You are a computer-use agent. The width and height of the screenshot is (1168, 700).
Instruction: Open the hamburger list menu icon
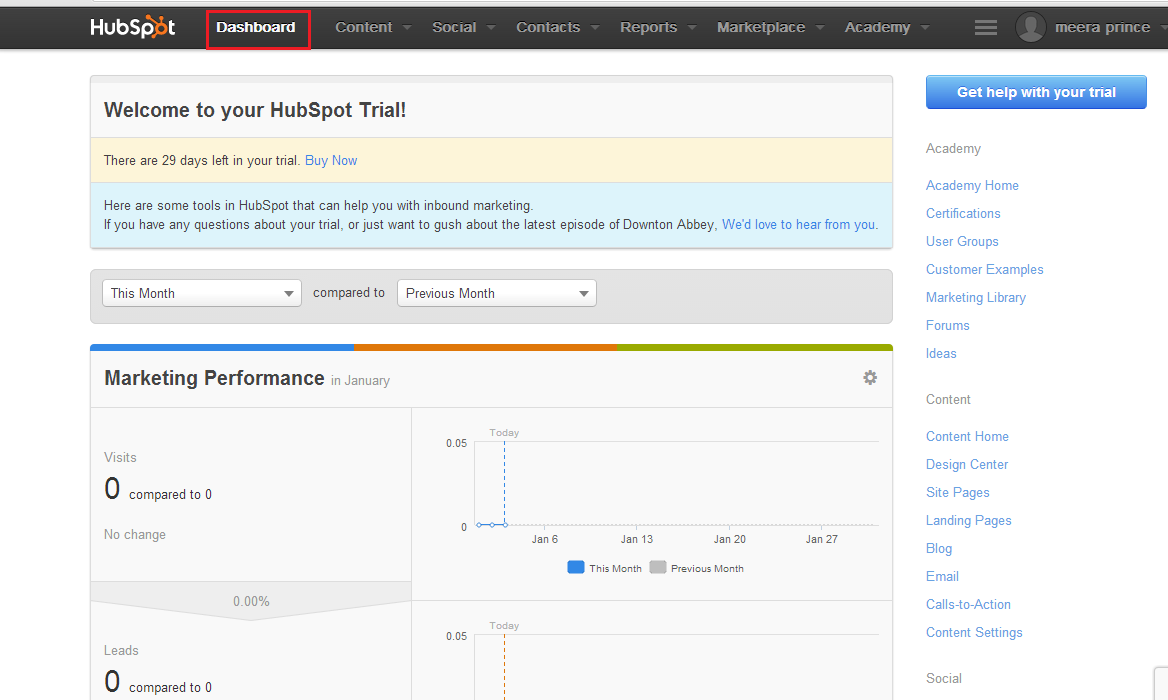point(986,28)
